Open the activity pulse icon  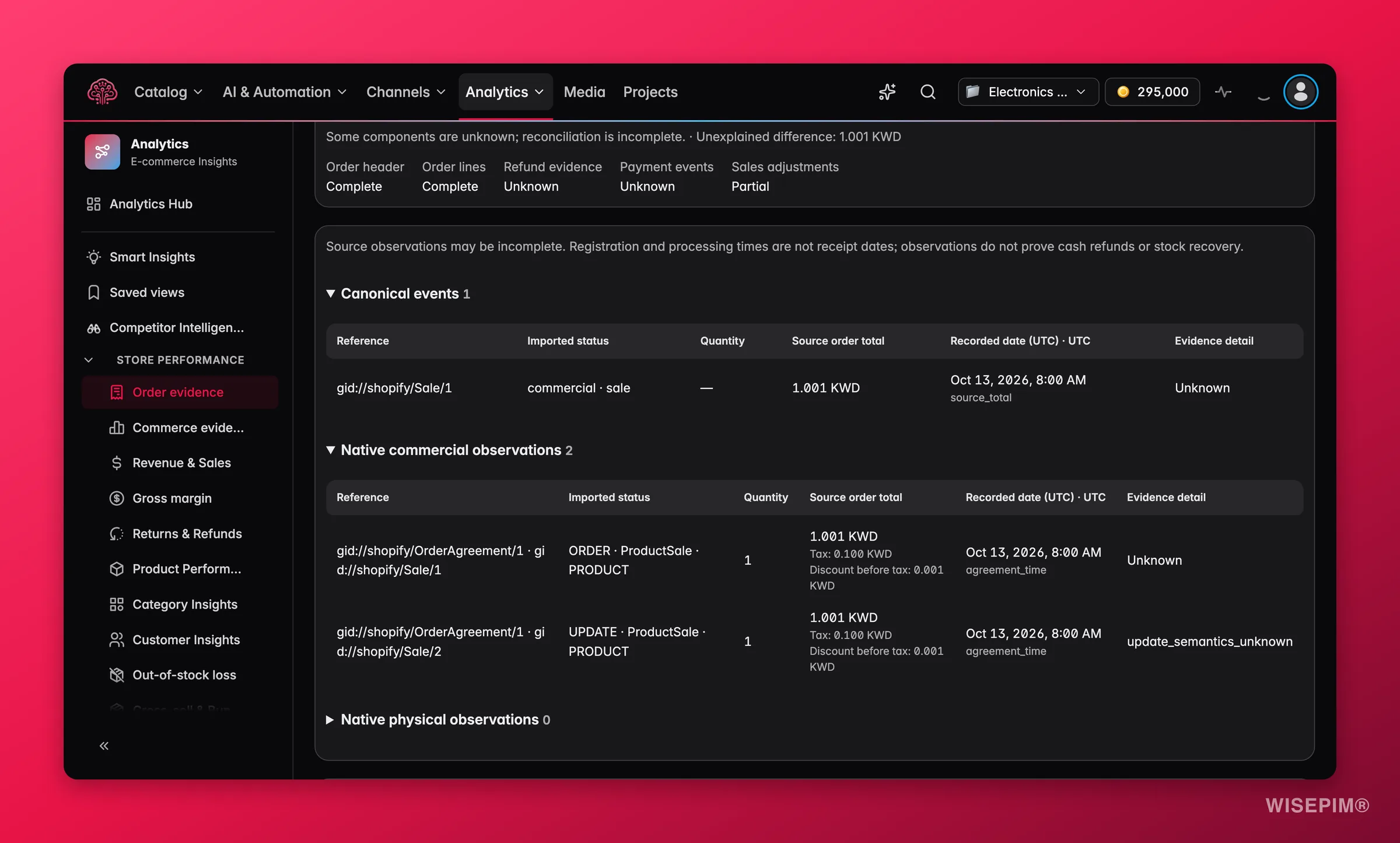(1223, 92)
